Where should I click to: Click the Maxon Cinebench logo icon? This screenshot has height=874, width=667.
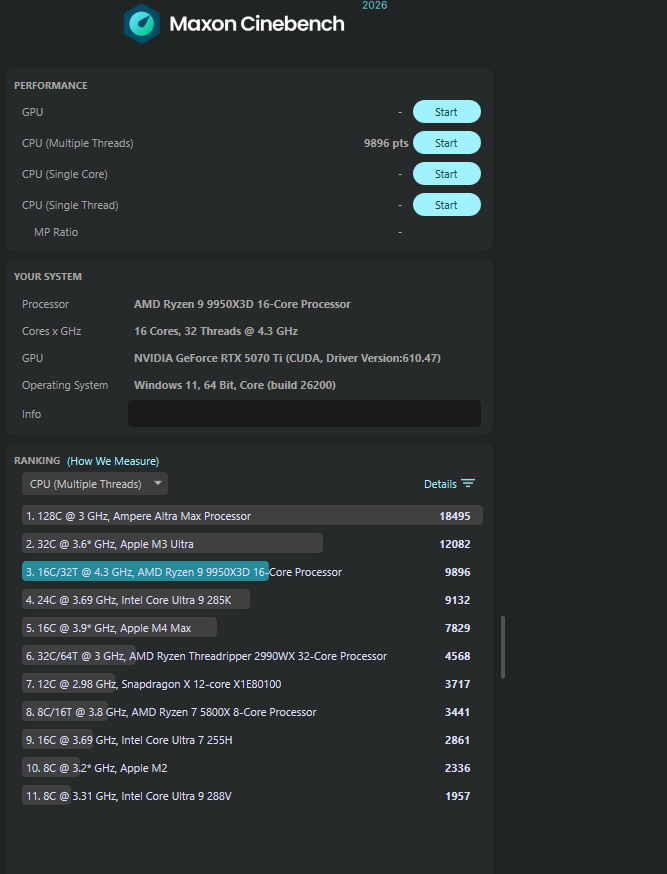pos(142,23)
